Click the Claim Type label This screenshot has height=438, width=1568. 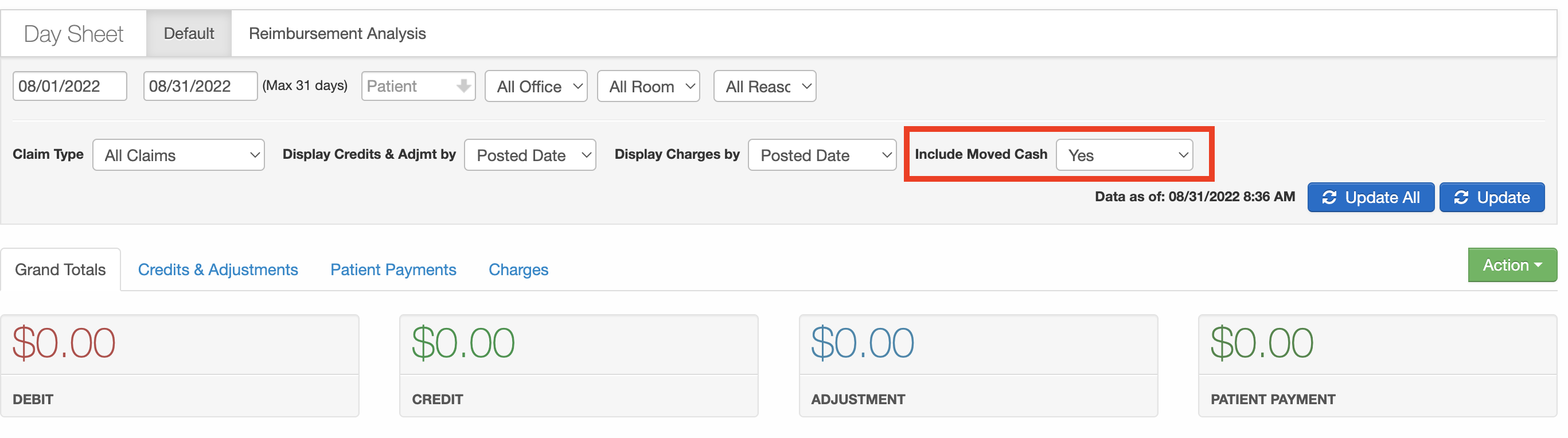coord(48,155)
